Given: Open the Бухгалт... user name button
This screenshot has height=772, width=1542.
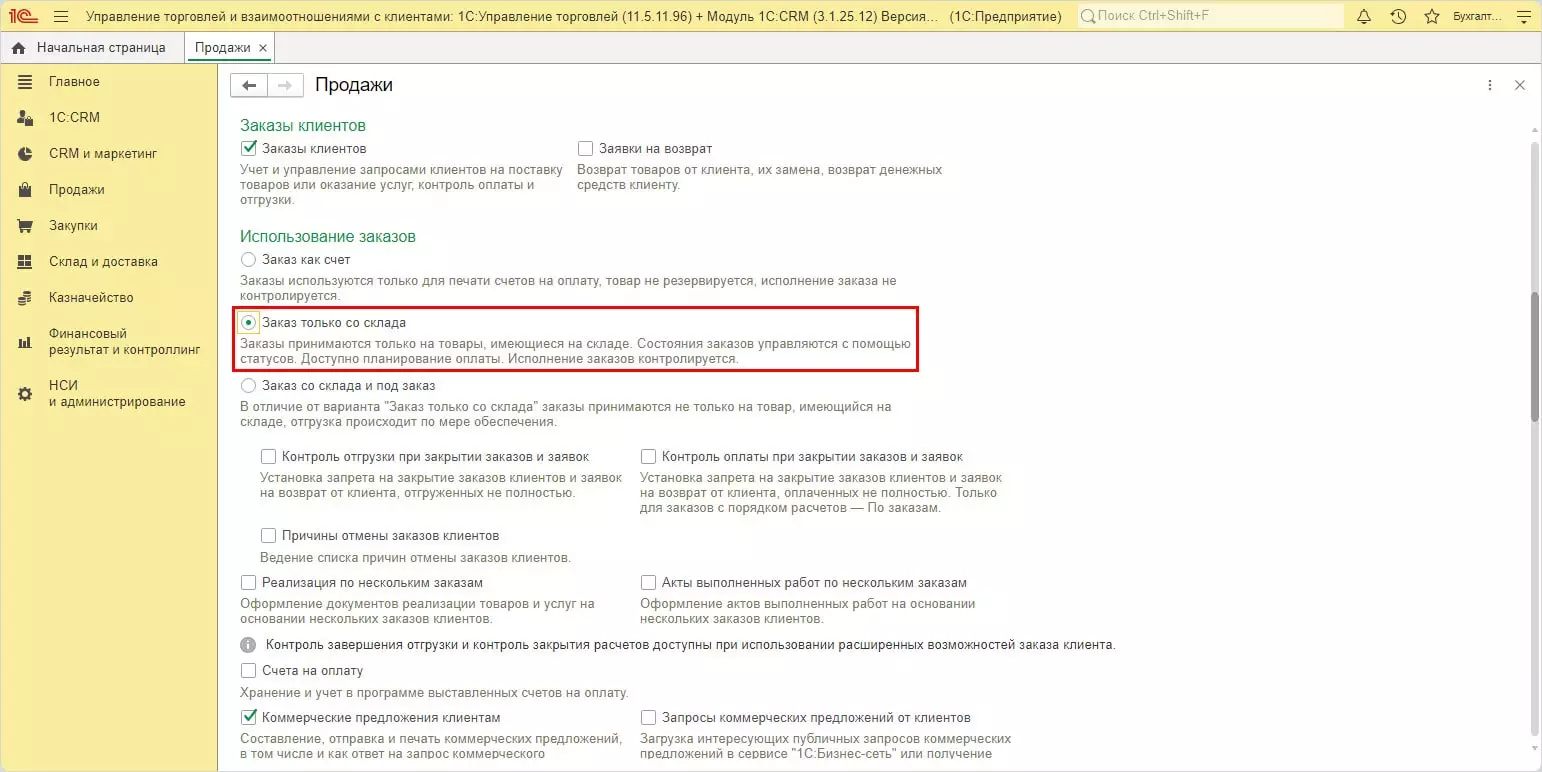Looking at the screenshot, I should pos(1476,17).
